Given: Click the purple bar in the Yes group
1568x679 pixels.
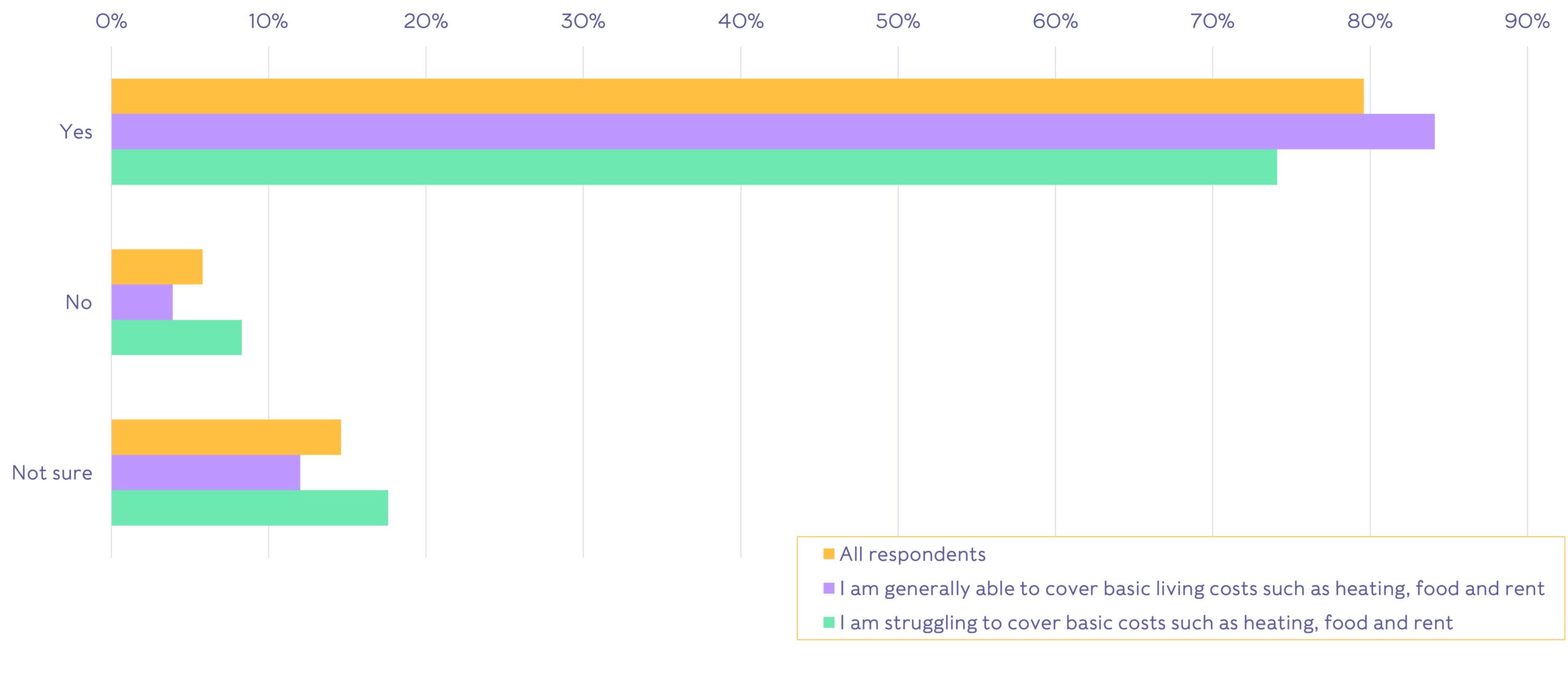Looking at the screenshot, I should pyautogui.click(x=772, y=132).
